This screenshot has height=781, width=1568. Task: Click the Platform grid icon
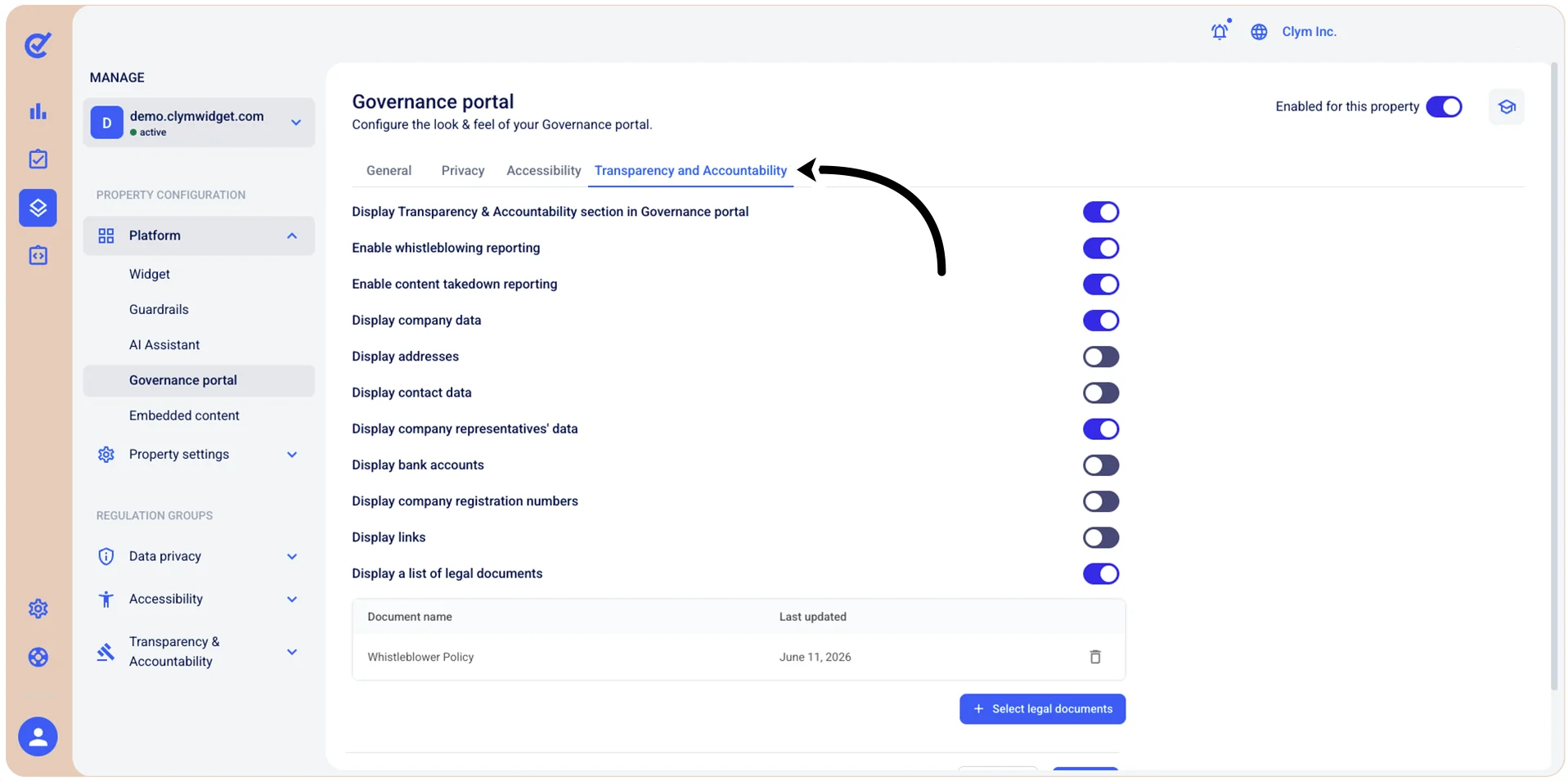click(x=106, y=236)
